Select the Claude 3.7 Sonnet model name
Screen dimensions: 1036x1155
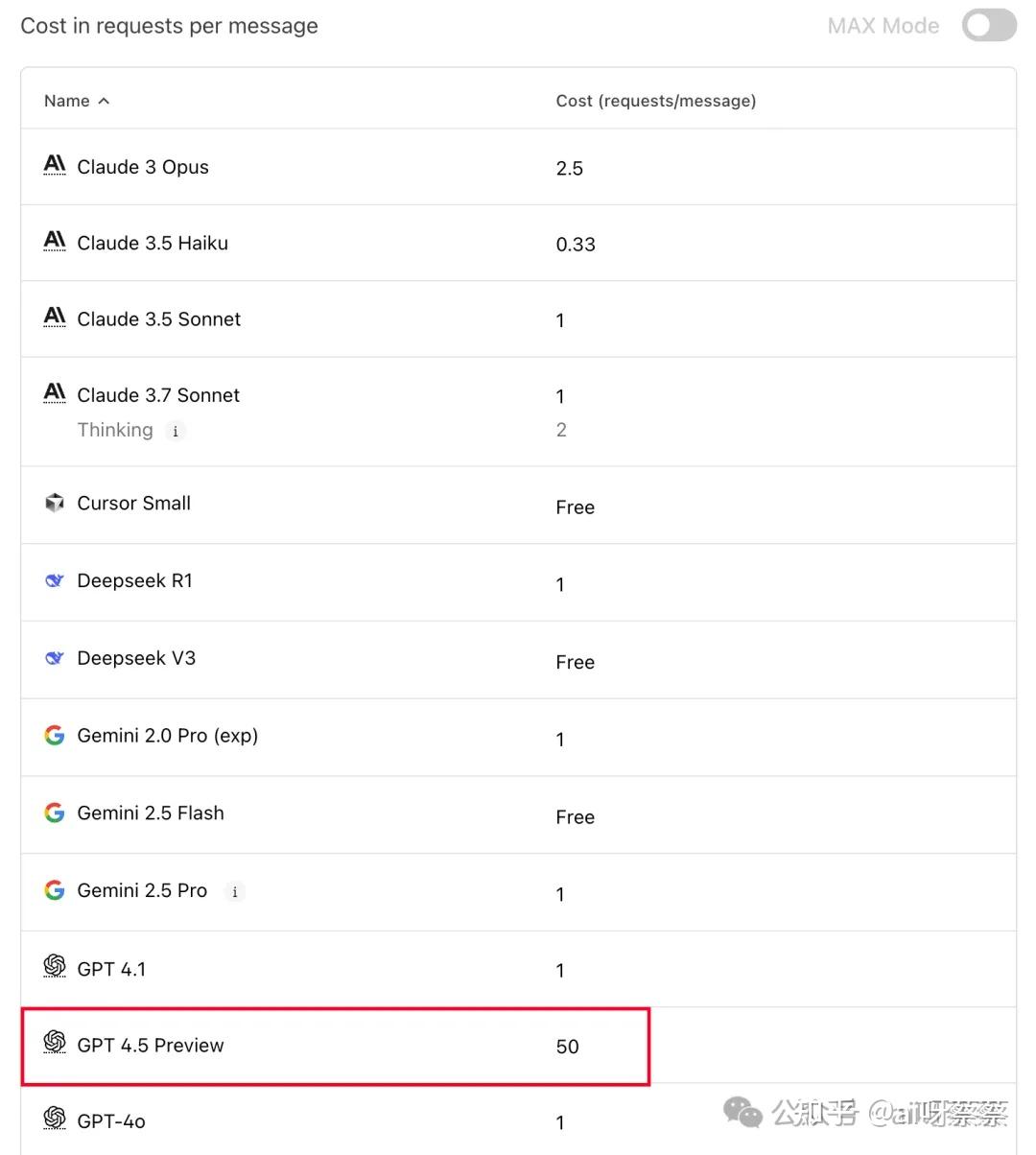pos(158,394)
